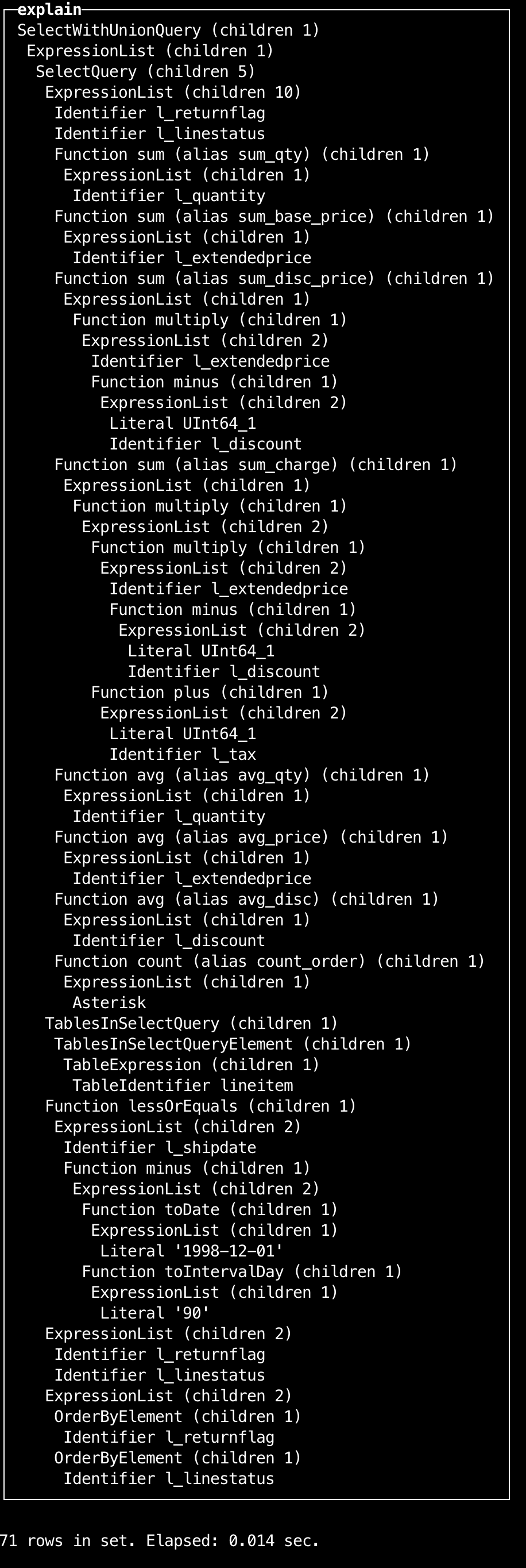The width and height of the screenshot is (526, 1568).
Task: Click the avg_price alias function line
Action: 251,837
